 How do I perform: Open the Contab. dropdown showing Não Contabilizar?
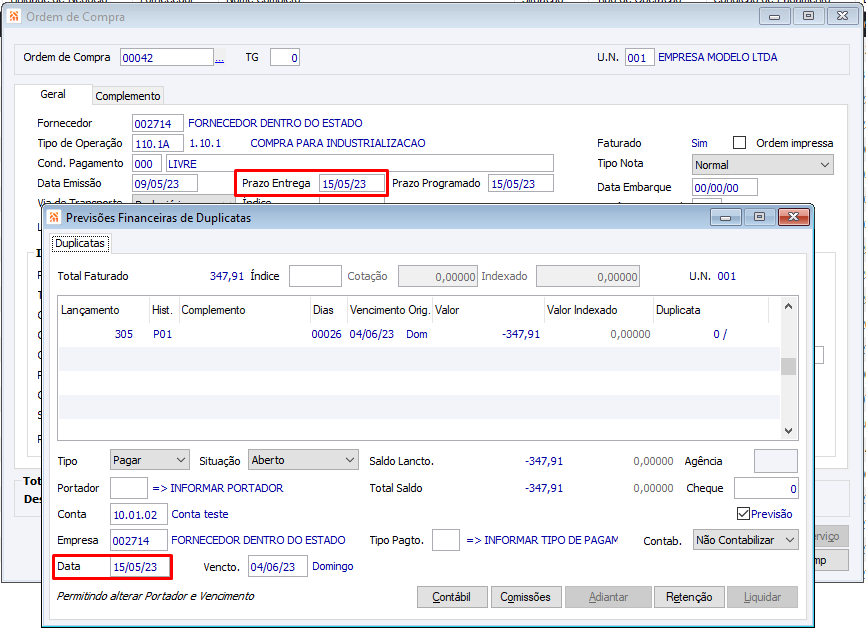point(746,540)
